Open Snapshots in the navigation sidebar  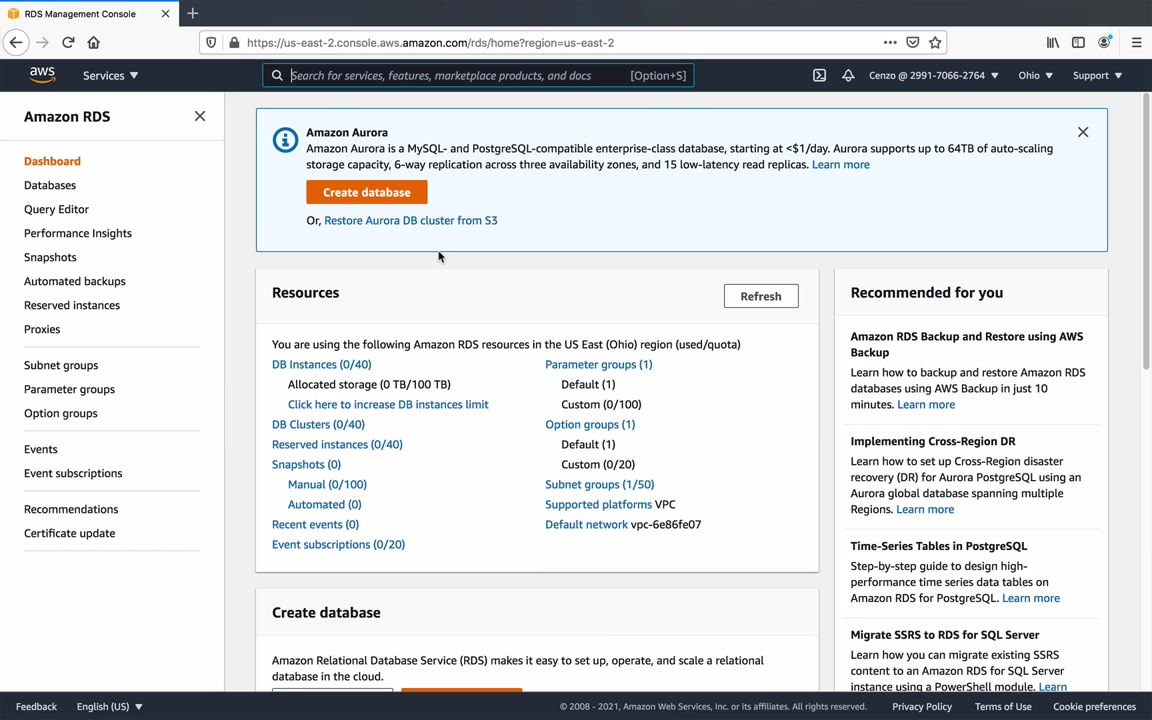pos(50,257)
